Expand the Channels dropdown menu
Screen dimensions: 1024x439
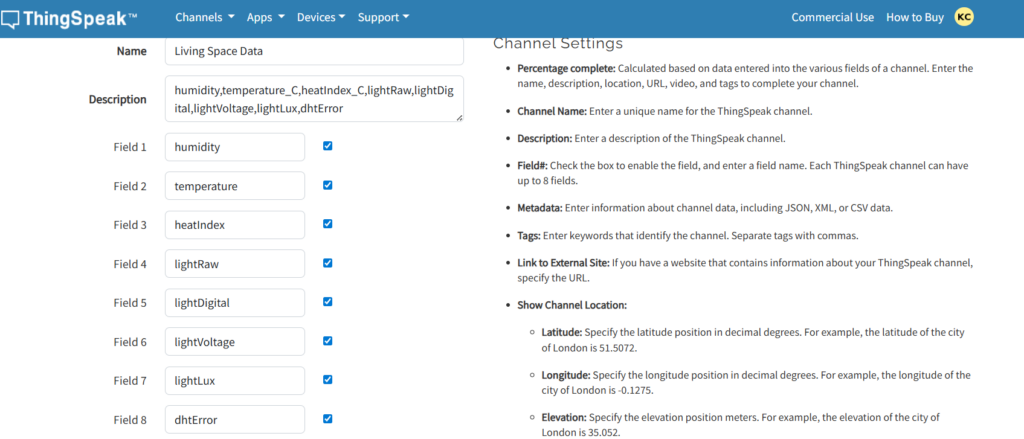[204, 17]
